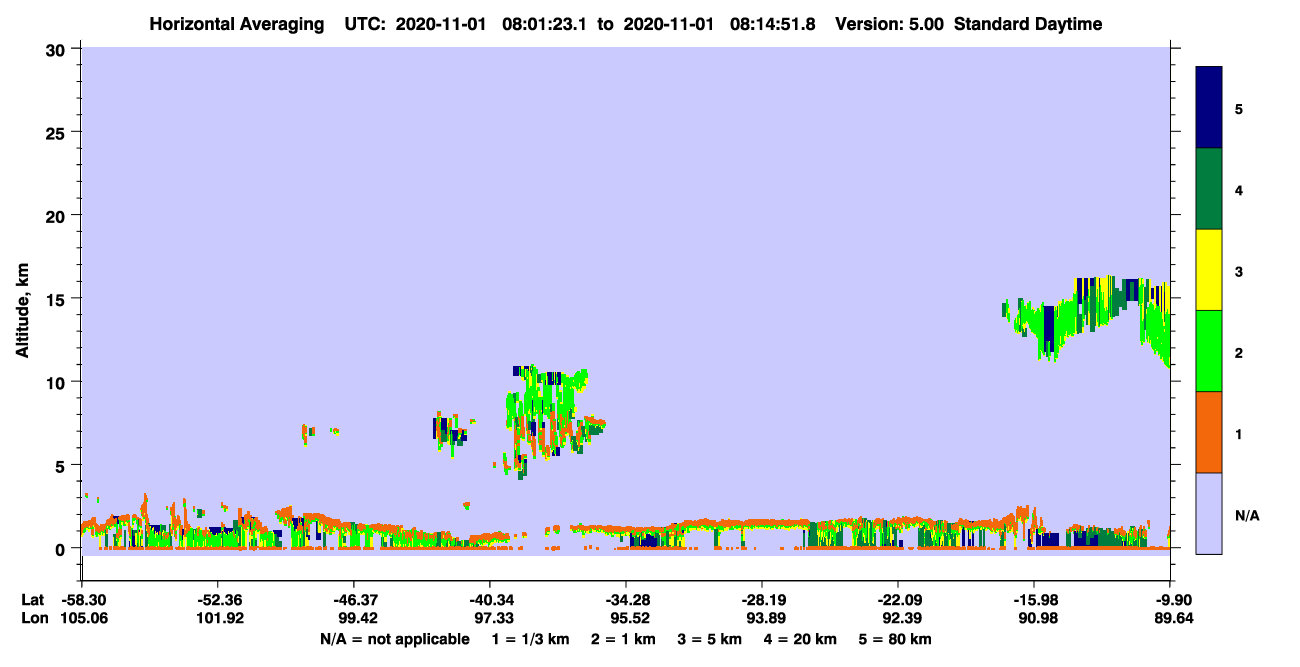1300x667 pixels.
Task: Click the y-axis tick label '15'
Action: 58,299
